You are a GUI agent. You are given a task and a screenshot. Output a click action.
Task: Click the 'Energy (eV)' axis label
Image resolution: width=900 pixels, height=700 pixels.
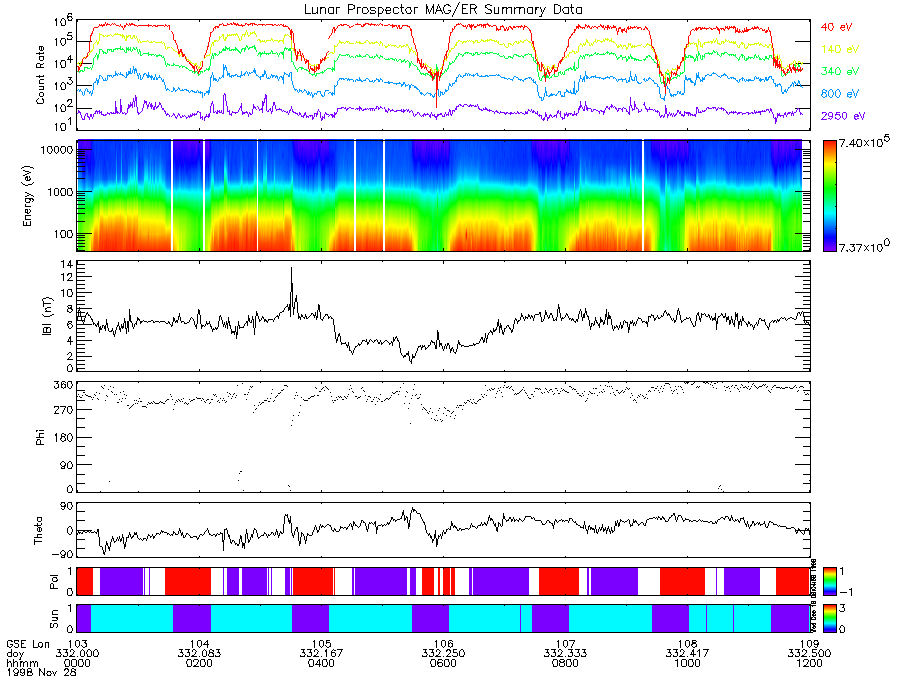tap(28, 196)
